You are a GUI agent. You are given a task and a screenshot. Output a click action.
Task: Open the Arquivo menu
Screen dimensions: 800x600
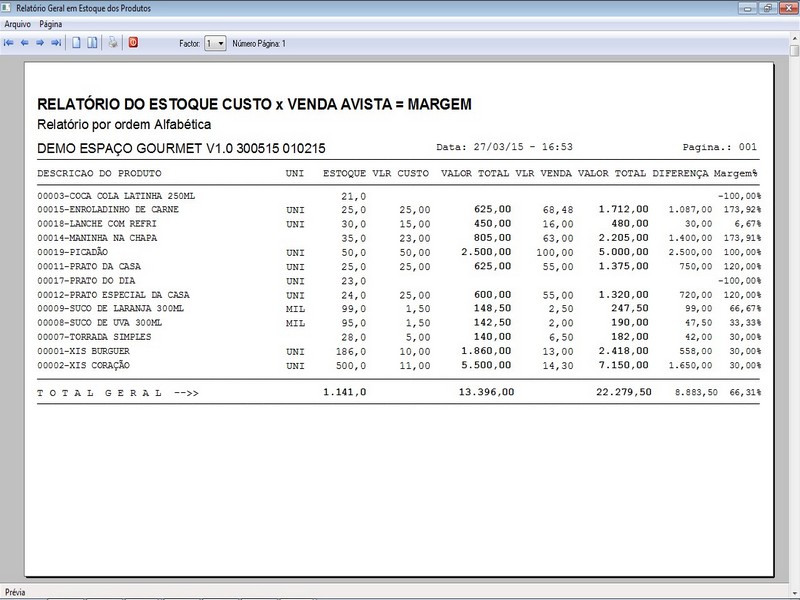(17, 24)
